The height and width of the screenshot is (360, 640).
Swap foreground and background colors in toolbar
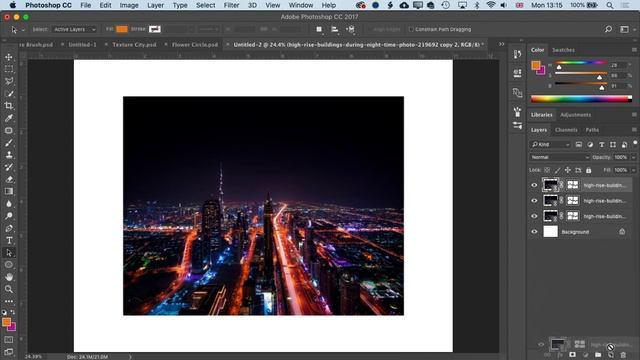tap(13, 312)
